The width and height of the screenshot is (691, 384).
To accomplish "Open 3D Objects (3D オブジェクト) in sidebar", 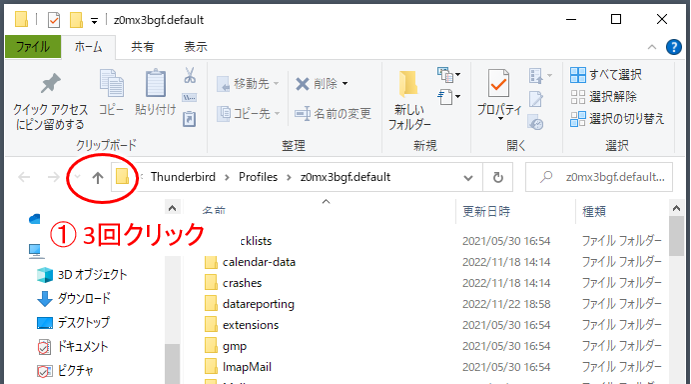I will point(83,275).
